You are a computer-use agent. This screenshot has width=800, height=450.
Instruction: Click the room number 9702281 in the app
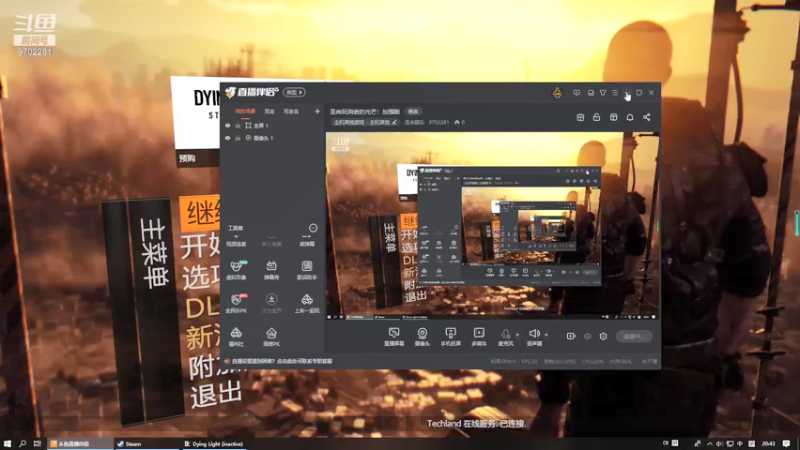point(439,122)
